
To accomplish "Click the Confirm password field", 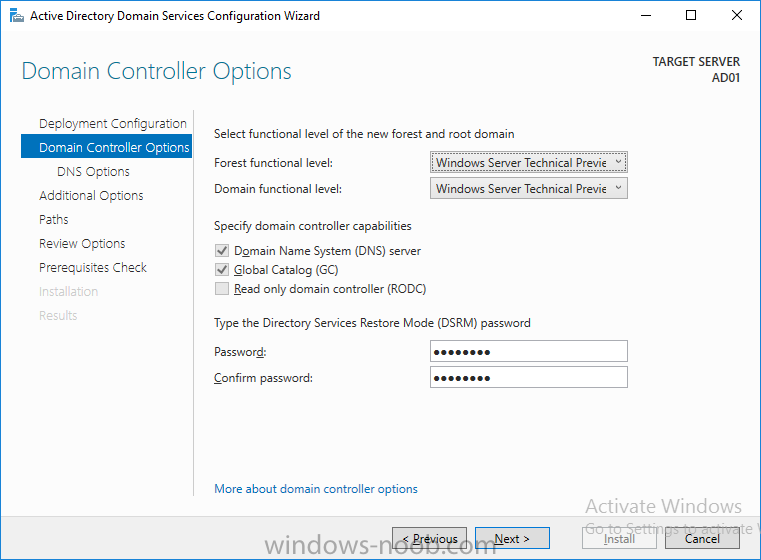I will [529, 377].
